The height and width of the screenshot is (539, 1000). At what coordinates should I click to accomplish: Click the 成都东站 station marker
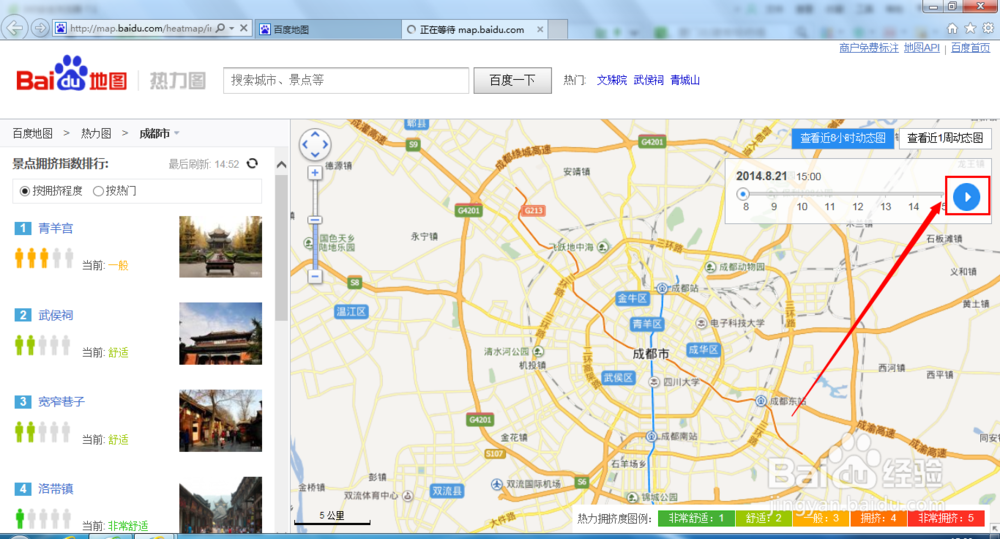coord(761,401)
